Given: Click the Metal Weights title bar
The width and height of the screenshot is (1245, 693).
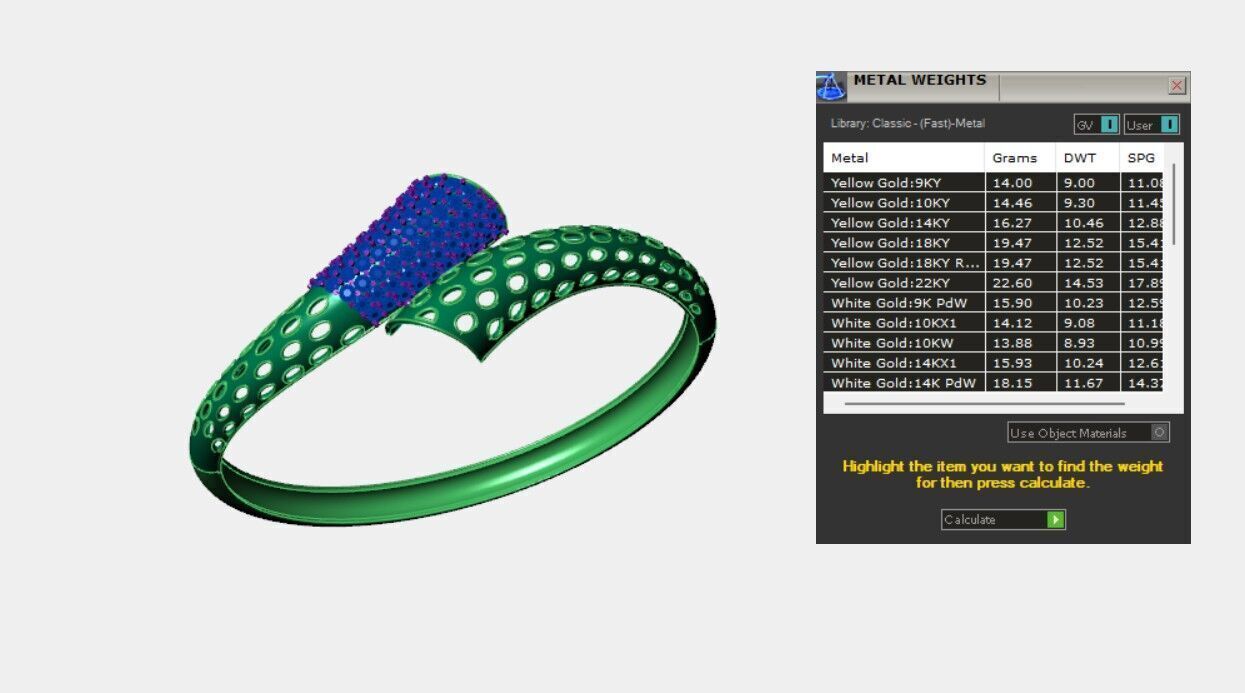Looking at the screenshot, I should point(1005,86).
